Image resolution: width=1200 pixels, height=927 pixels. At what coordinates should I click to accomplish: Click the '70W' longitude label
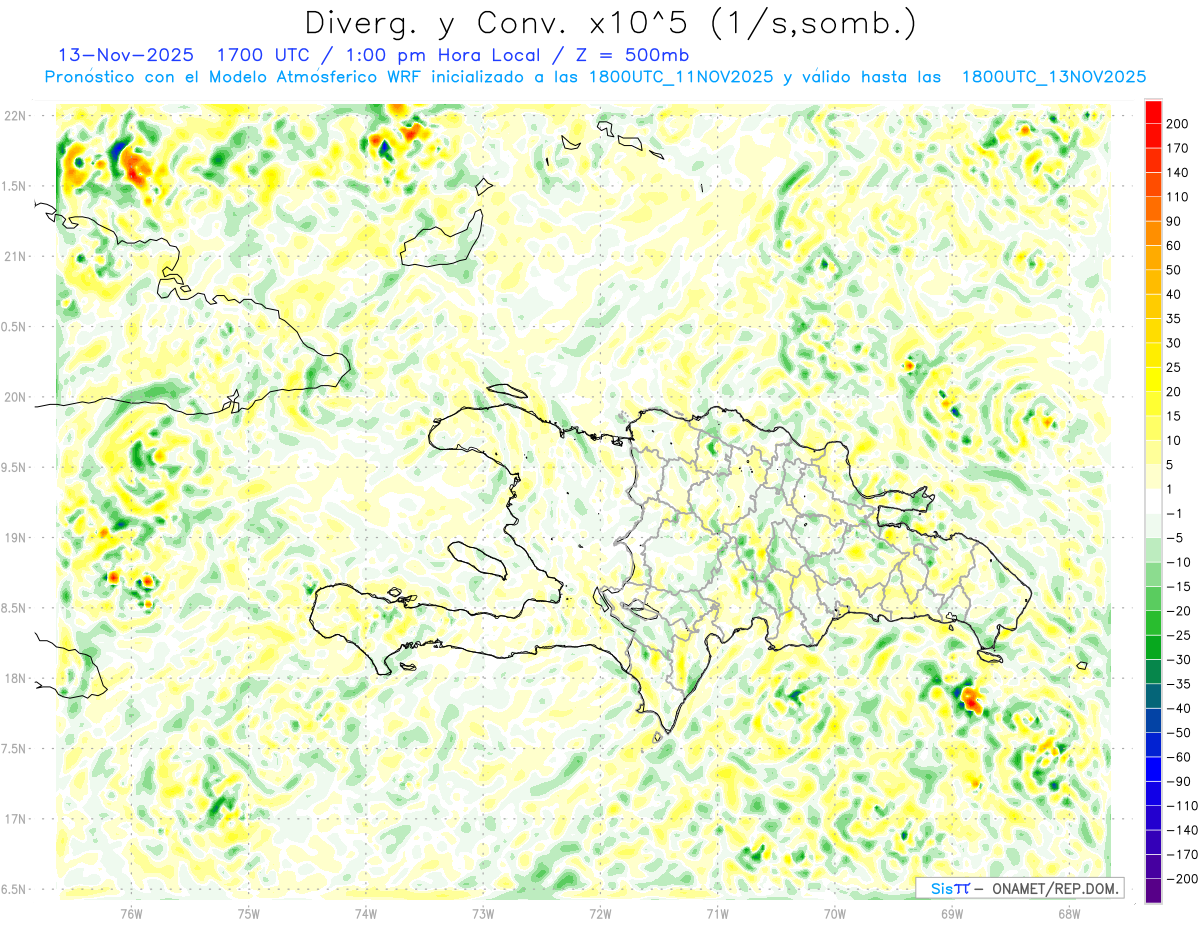pos(835,914)
